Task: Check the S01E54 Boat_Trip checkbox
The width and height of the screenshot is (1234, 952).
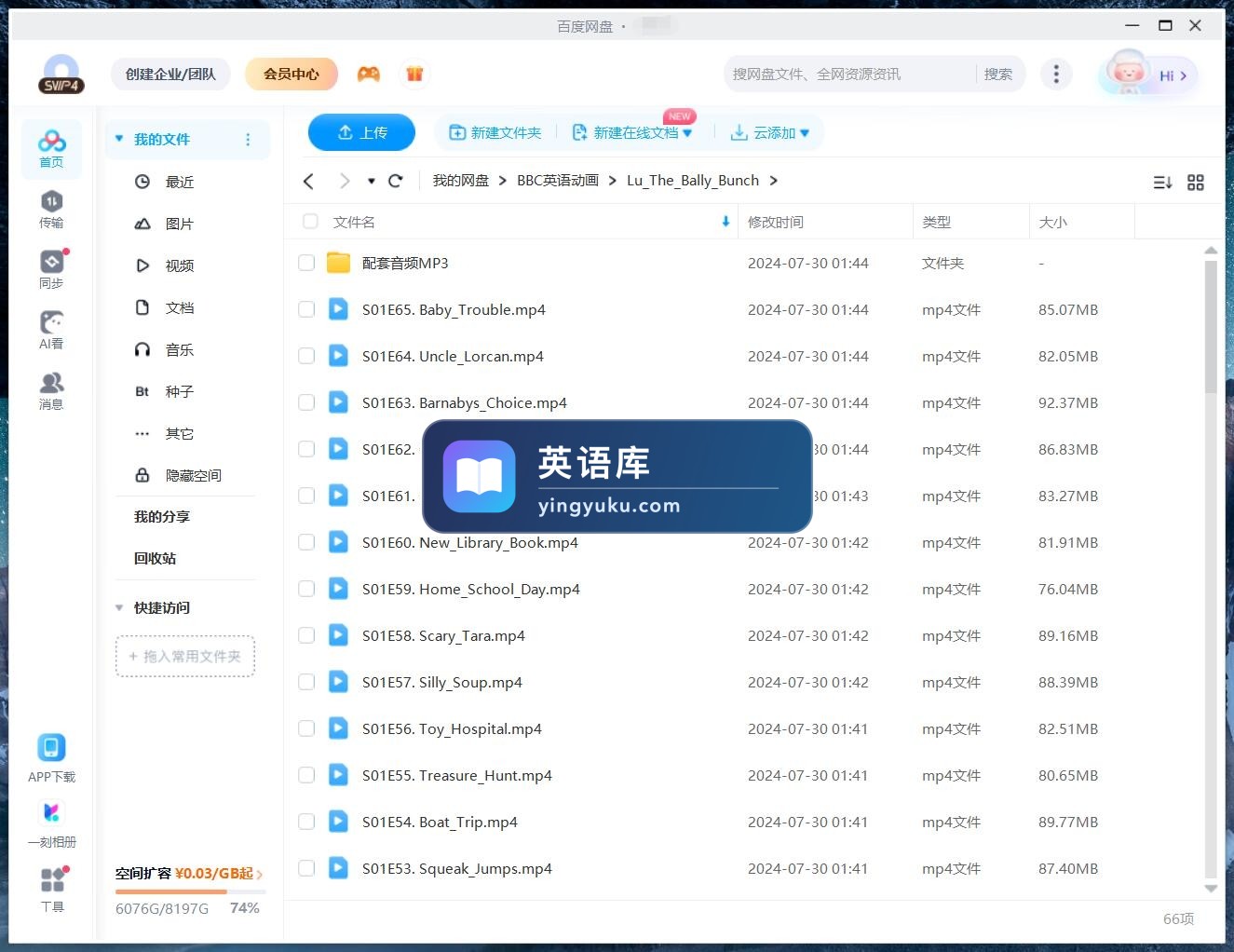Action: pyautogui.click(x=306, y=822)
